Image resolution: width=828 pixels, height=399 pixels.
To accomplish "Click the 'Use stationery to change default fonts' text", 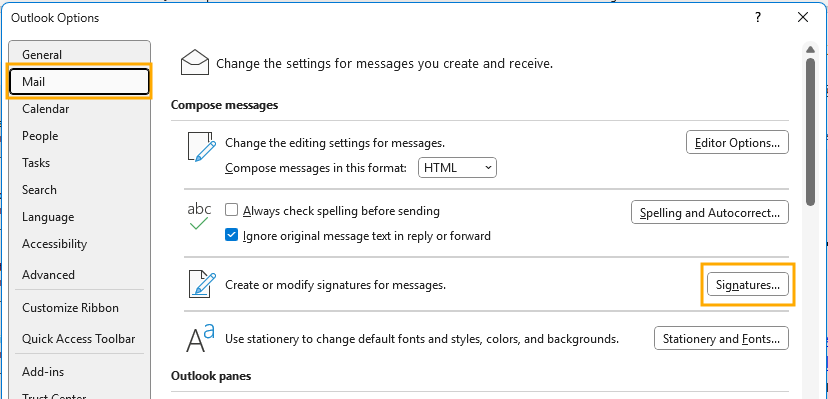I will point(422,338).
